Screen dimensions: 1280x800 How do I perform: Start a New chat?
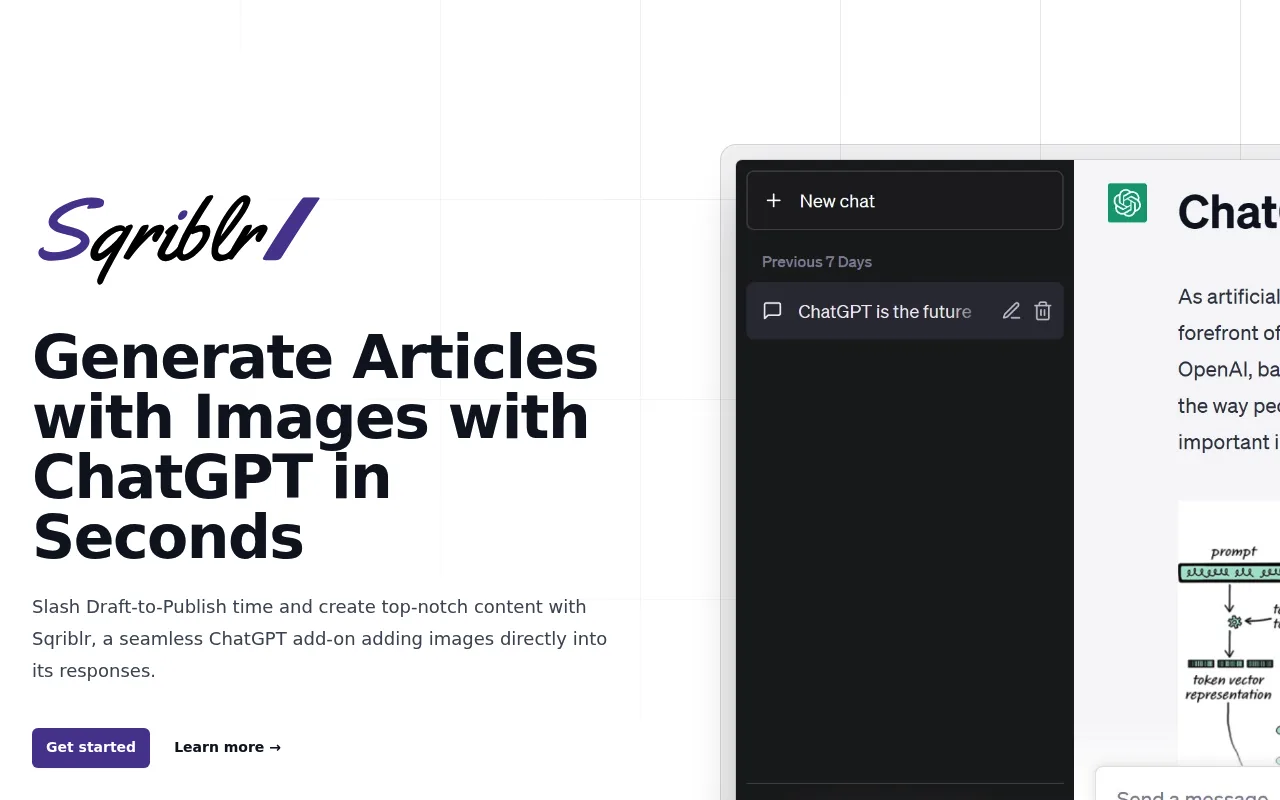[905, 201]
